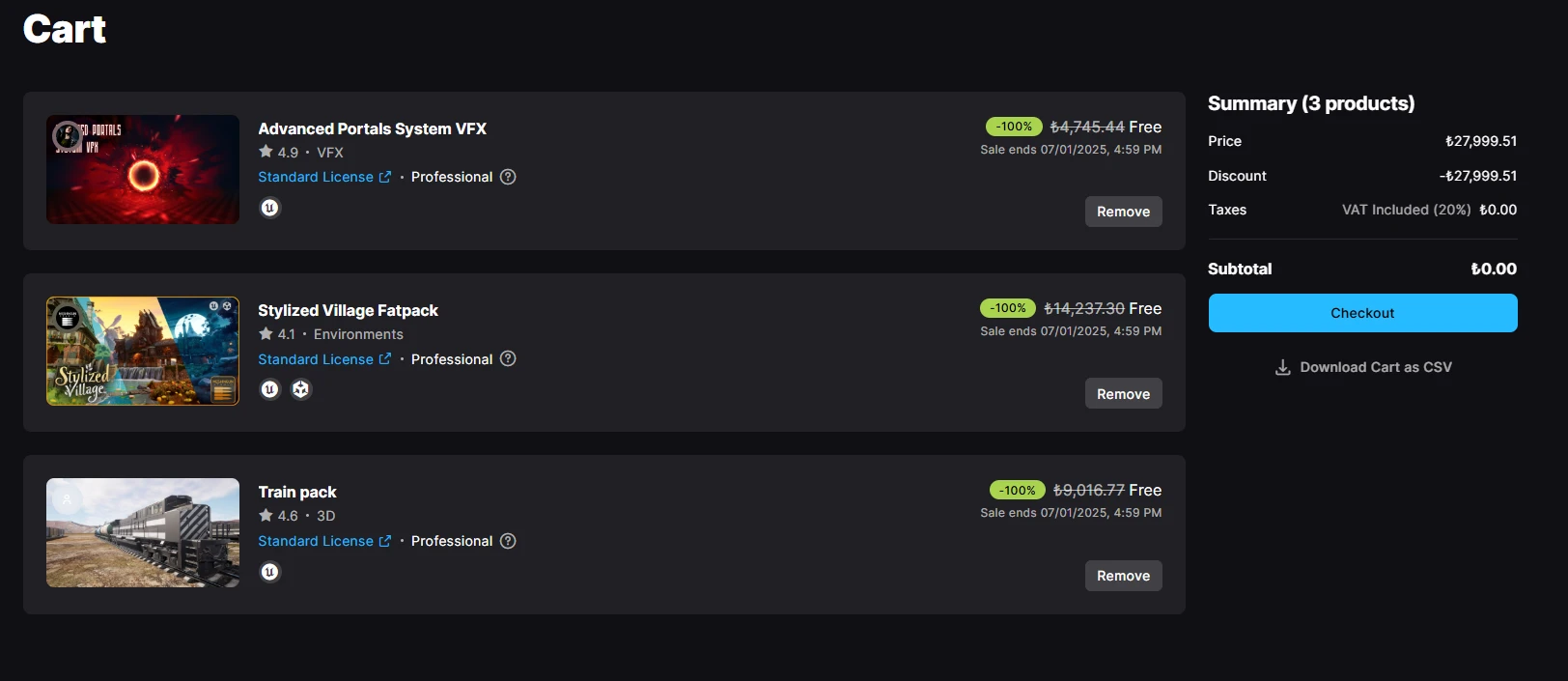Proceed with the Checkout button
Screen dimensions: 1568x681
coord(1362,313)
